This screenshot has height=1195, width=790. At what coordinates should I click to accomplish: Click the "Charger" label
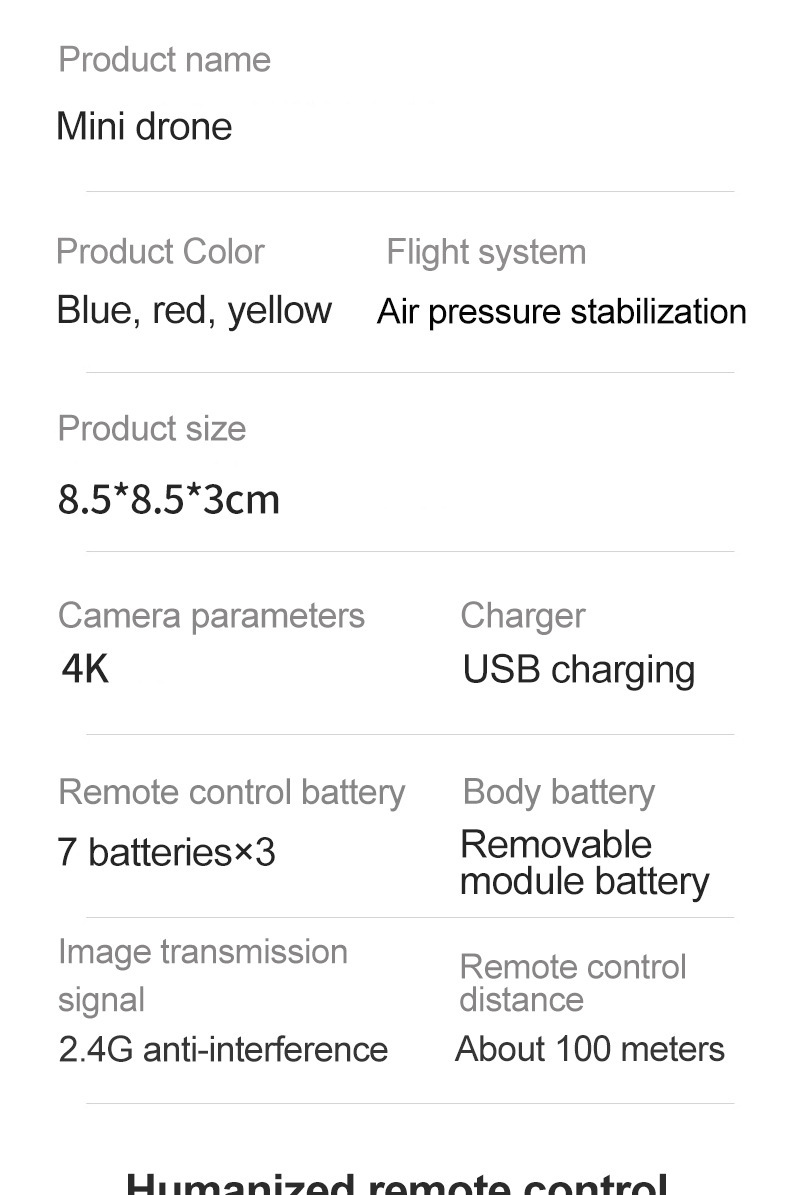(x=522, y=616)
